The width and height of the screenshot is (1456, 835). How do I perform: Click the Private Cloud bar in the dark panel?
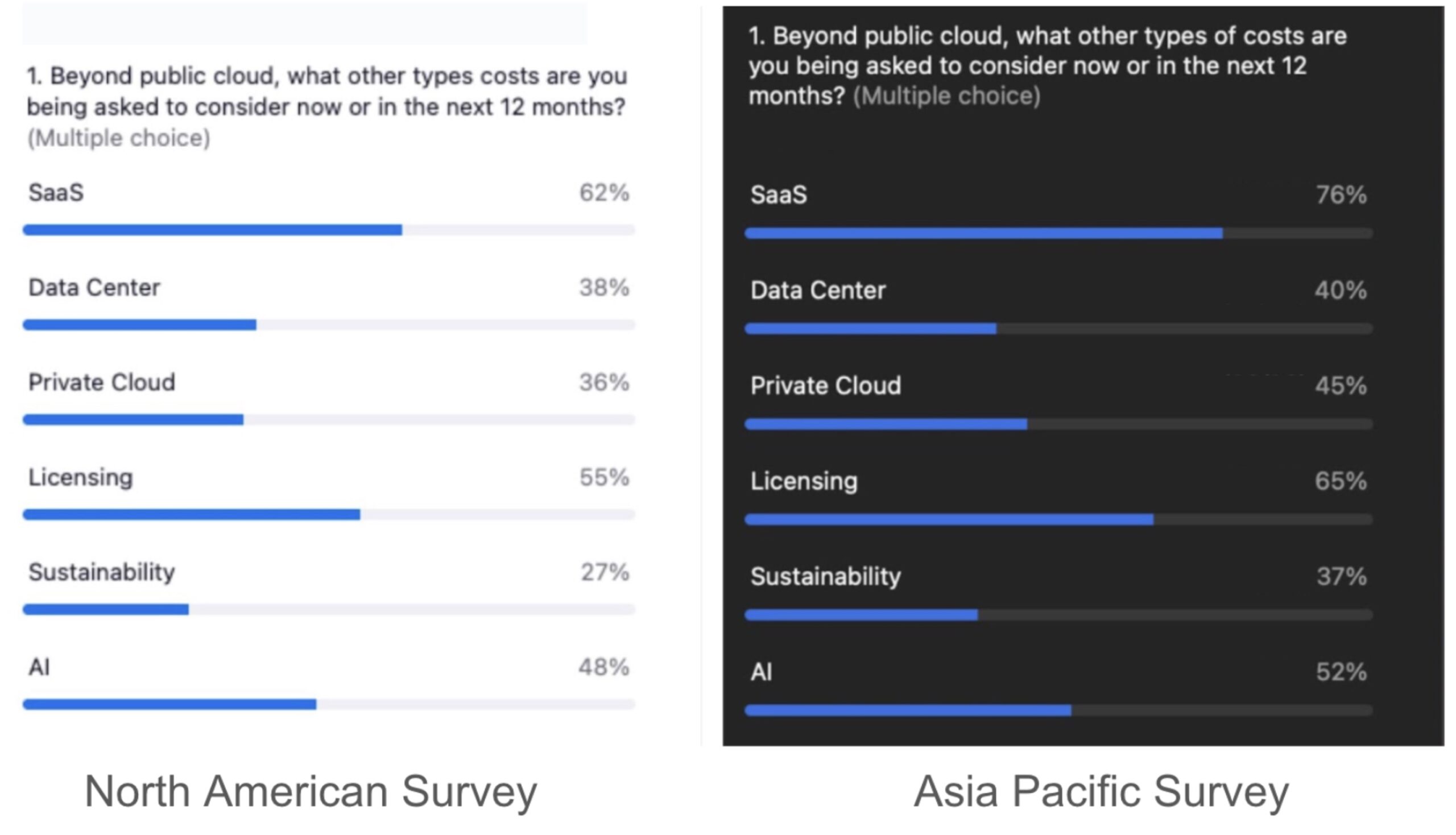(x=1058, y=424)
